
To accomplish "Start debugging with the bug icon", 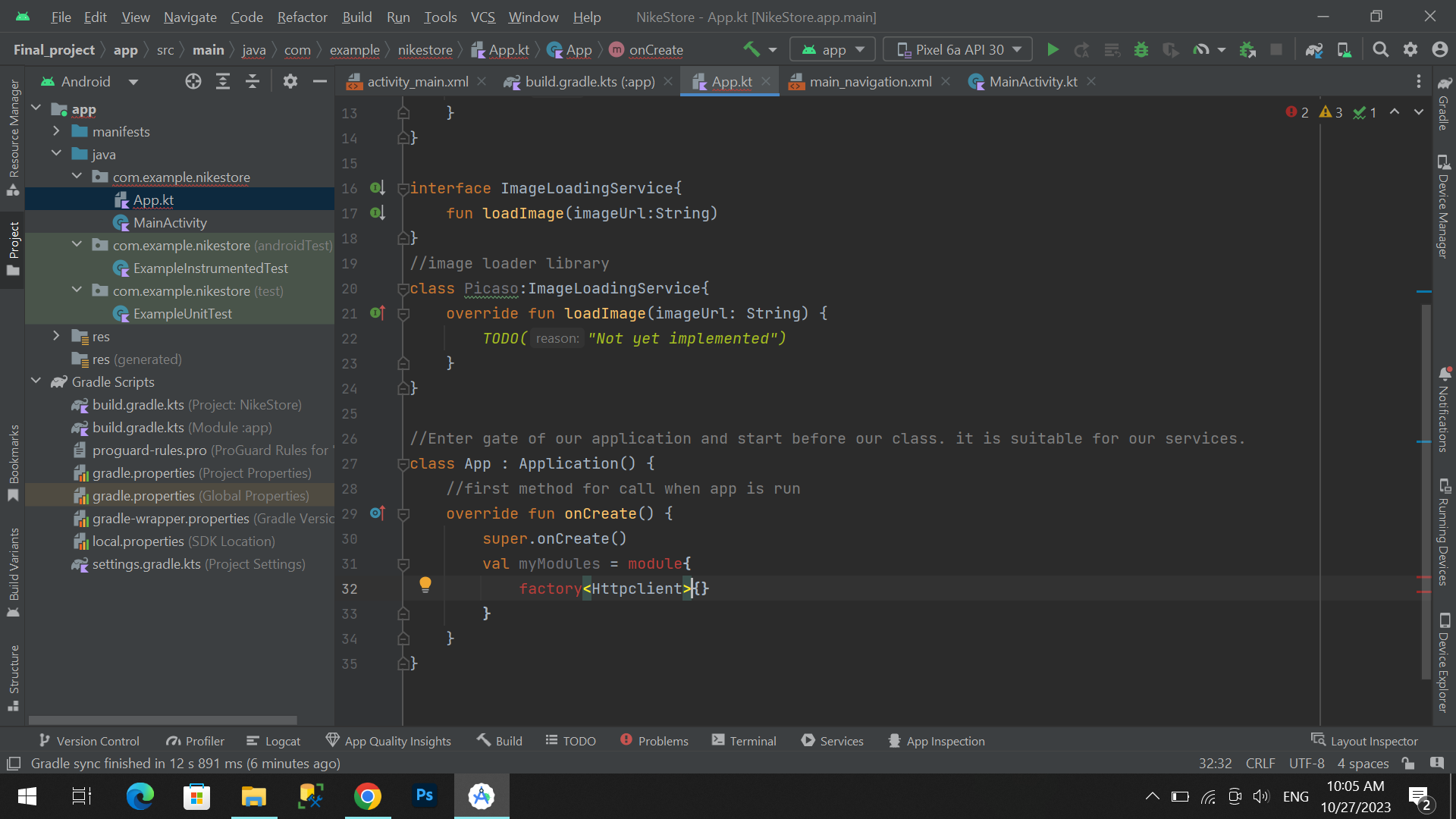I will (1141, 49).
